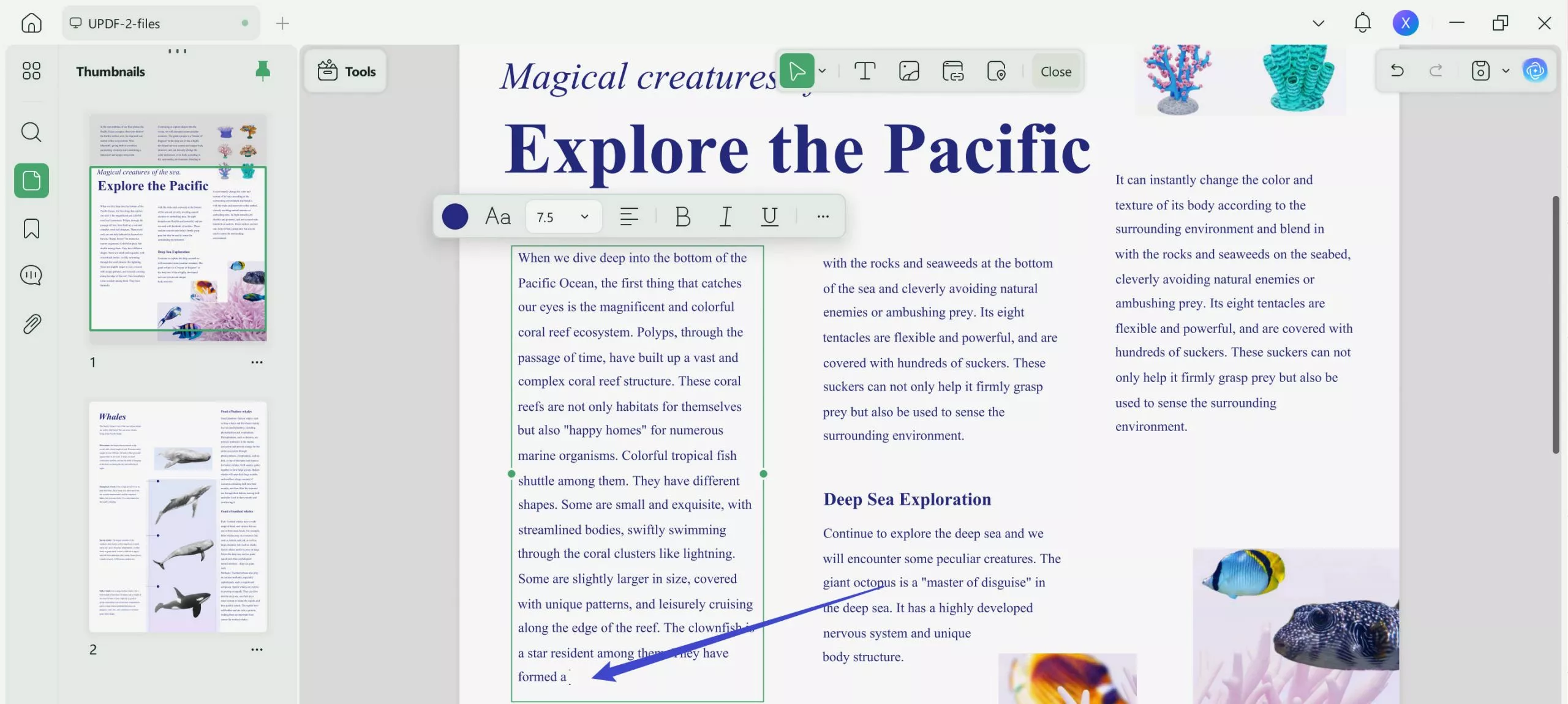Open the Attachments panel
Screen dimensions: 1568x704
click(x=31, y=323)
